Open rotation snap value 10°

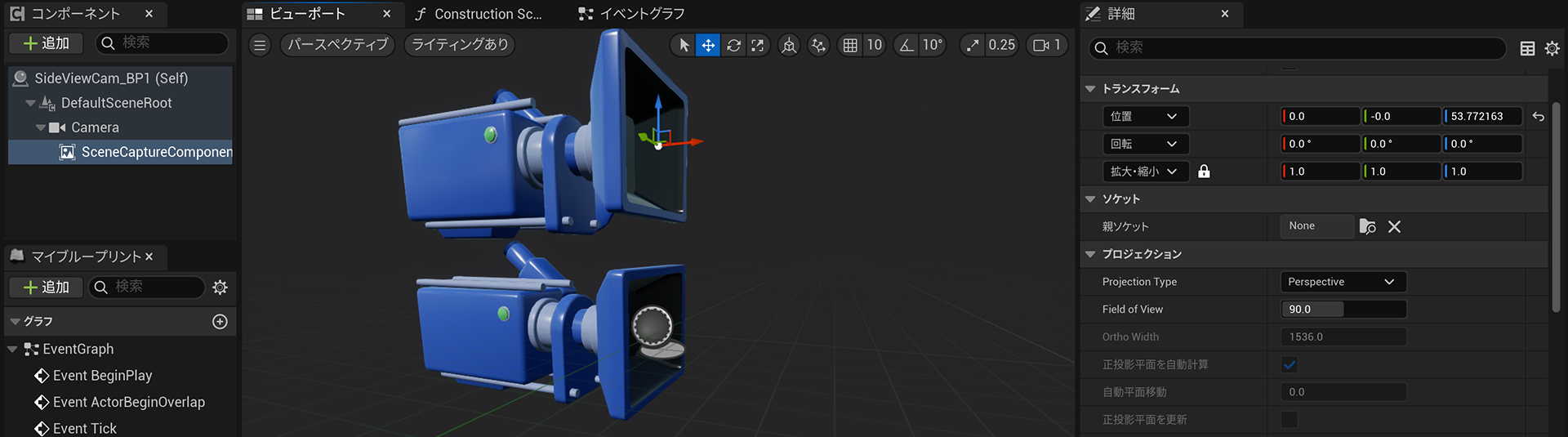[x=933, y=45]
